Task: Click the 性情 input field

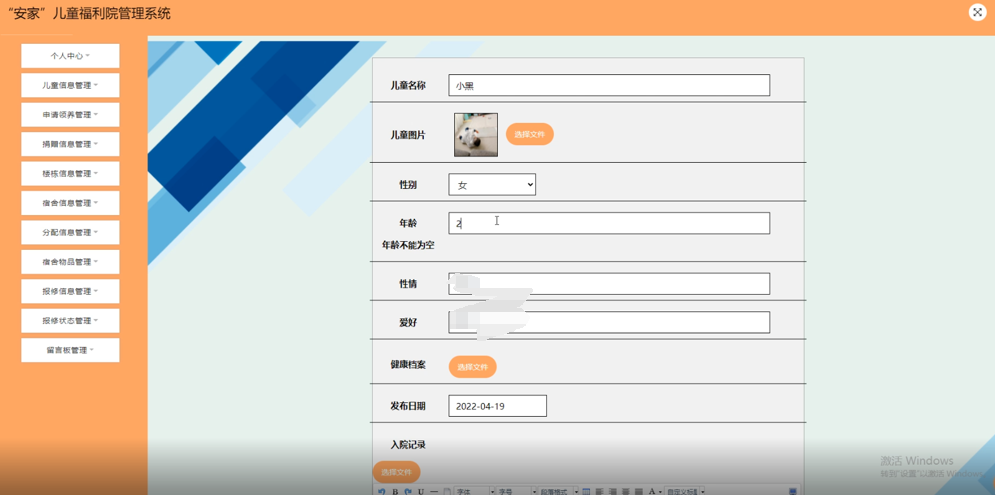Action: click(609, 284)
